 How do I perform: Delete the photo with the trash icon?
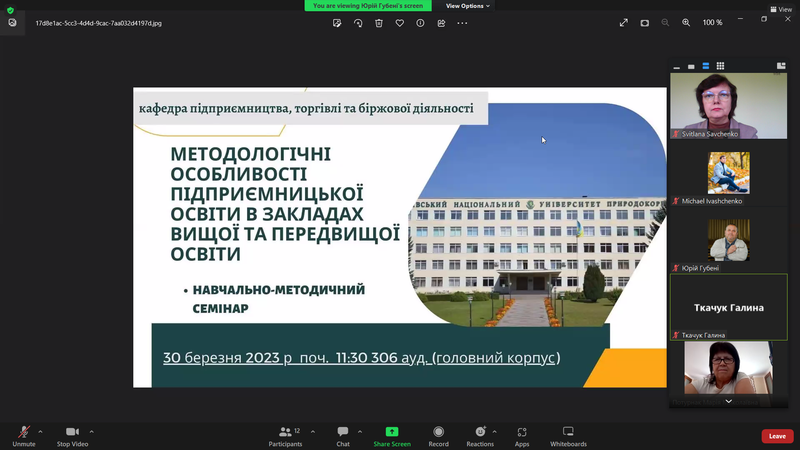[379, 23]
